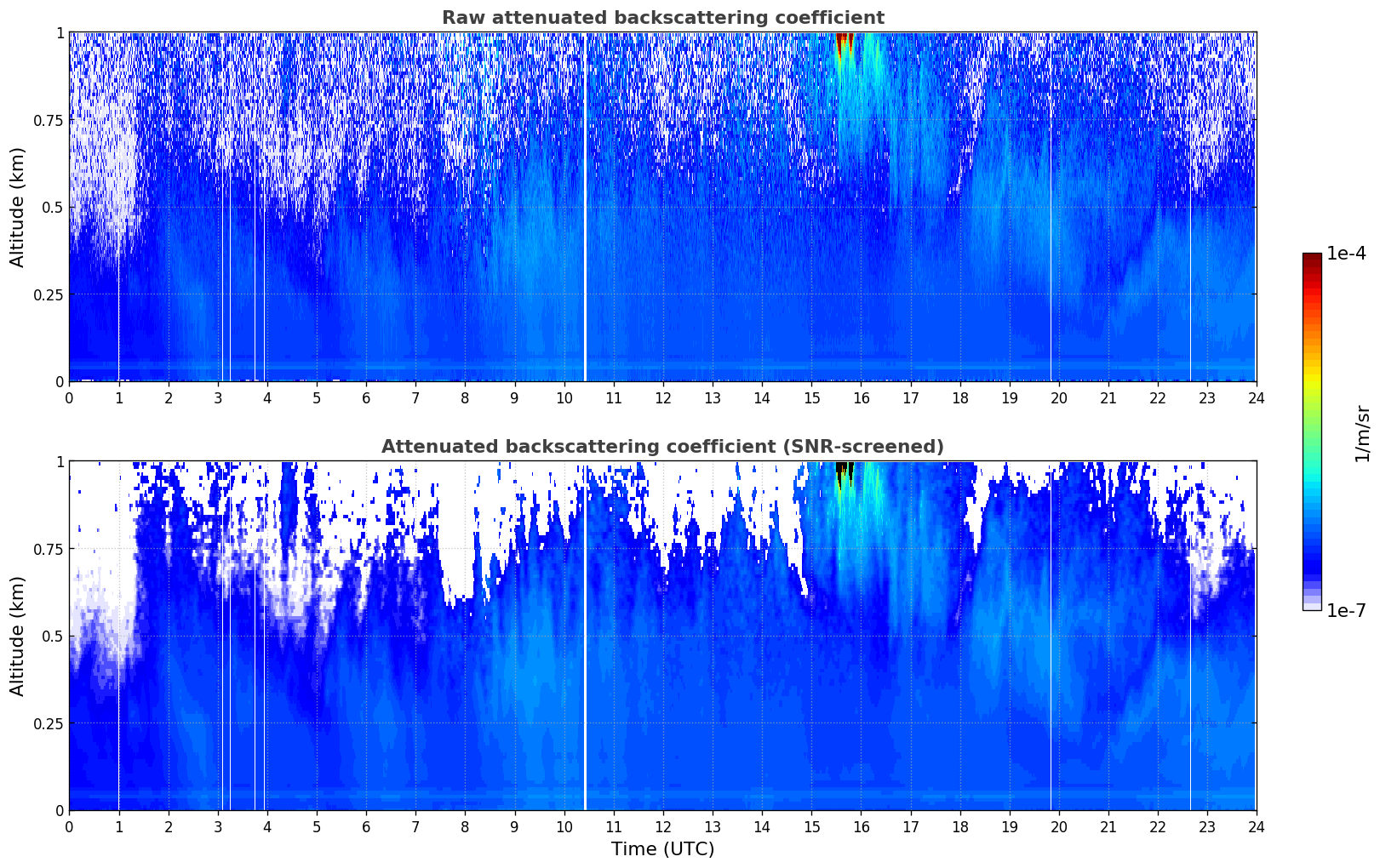Viewport: 1380px width, 868px height.
Task: Select the "1e-7" colorbar minimum label
Action: tap(1346, 610)
